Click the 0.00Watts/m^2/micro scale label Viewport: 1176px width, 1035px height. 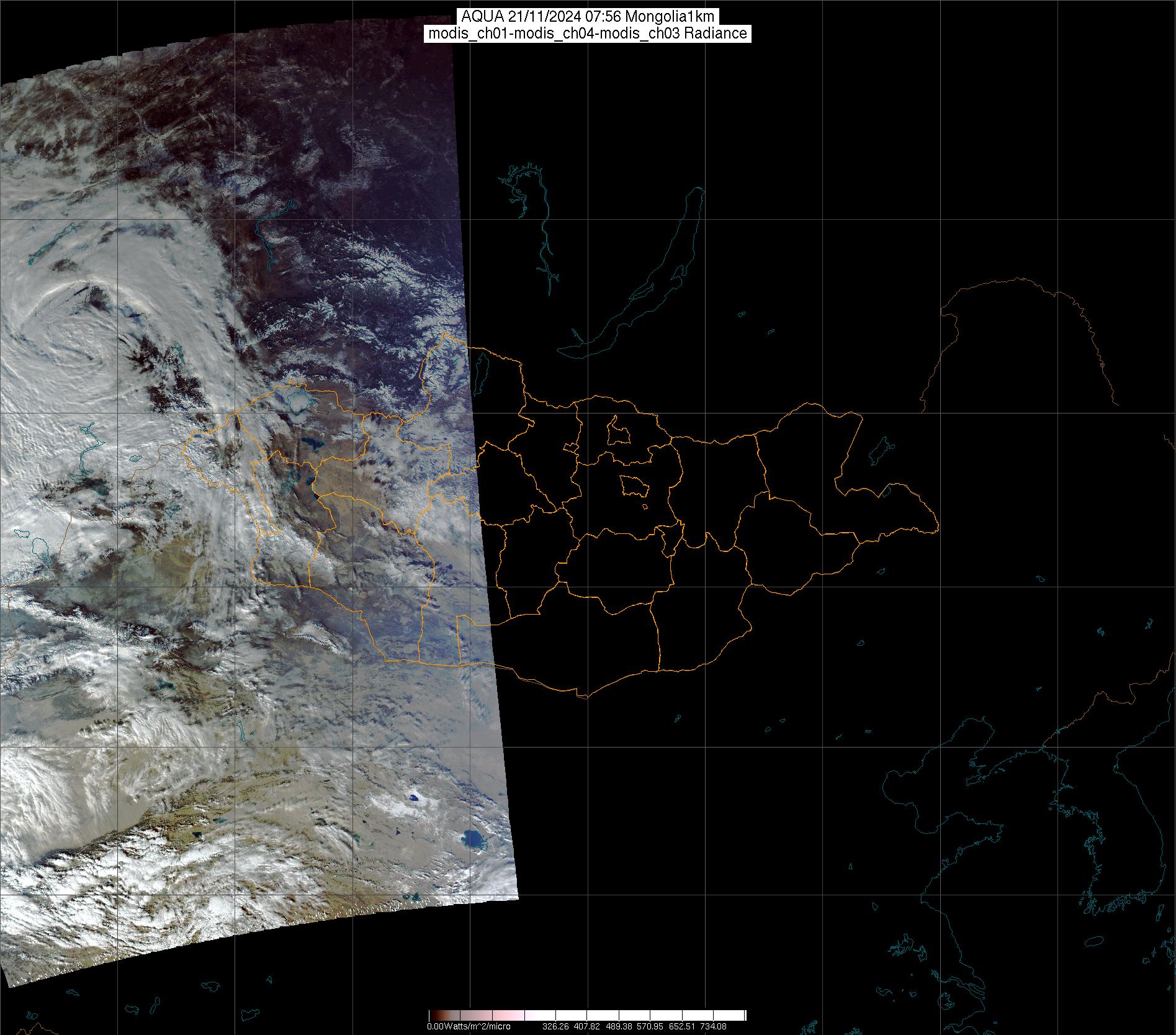469,1026
